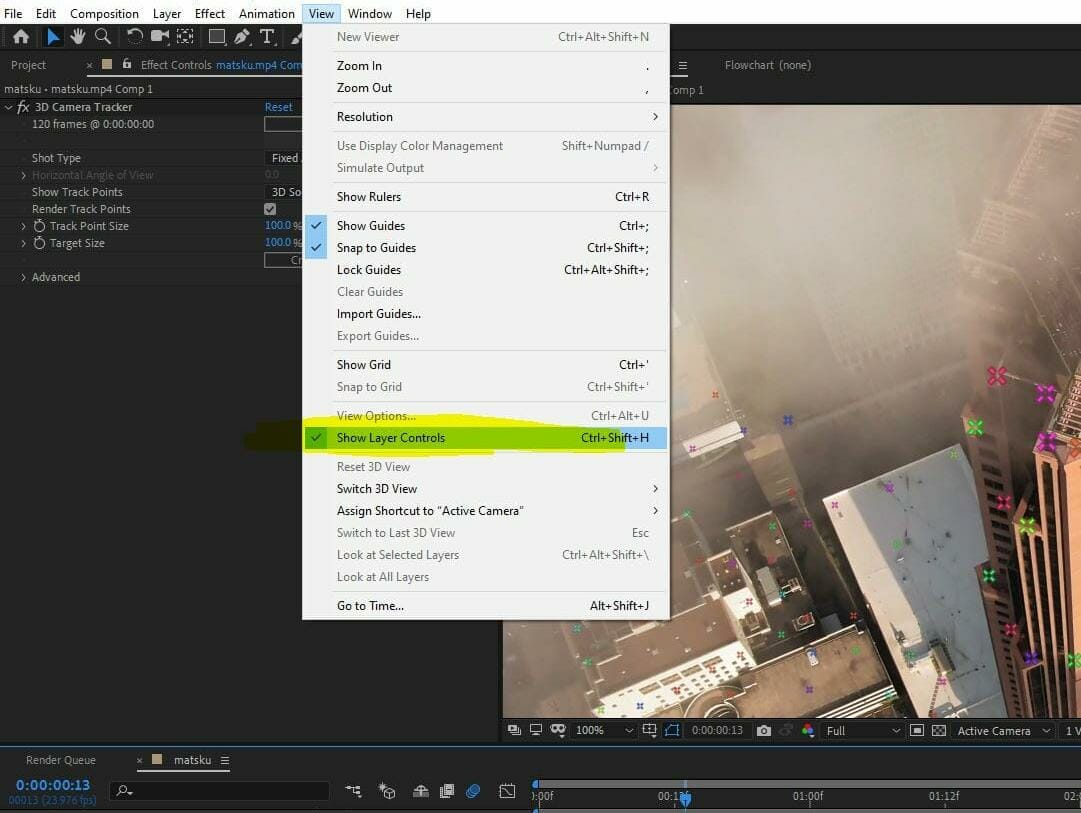Open the Graph Editor icon
1081x813 pixels.
point(507,791)
